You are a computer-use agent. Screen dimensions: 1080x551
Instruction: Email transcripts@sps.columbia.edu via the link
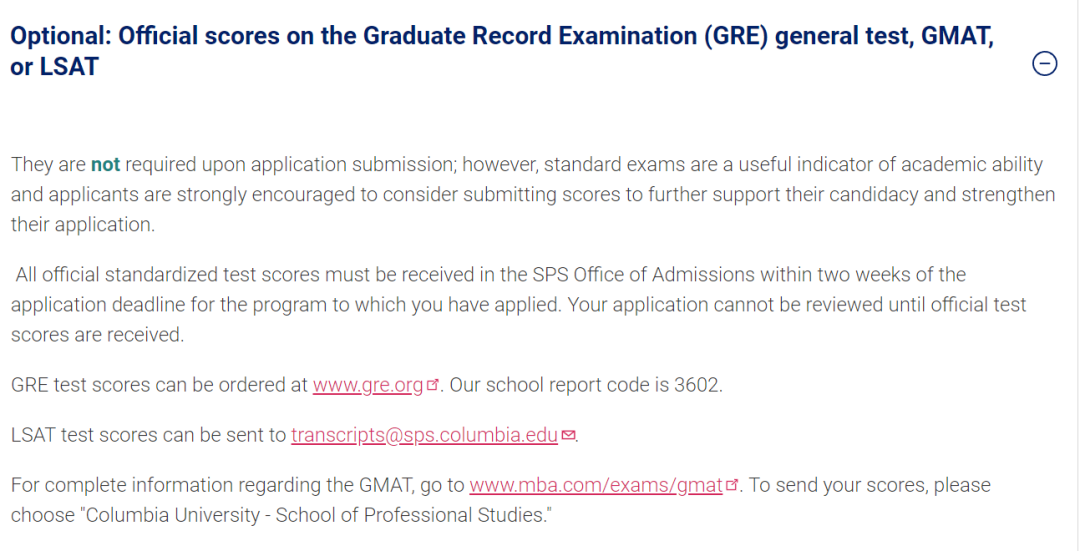point(424,435)
